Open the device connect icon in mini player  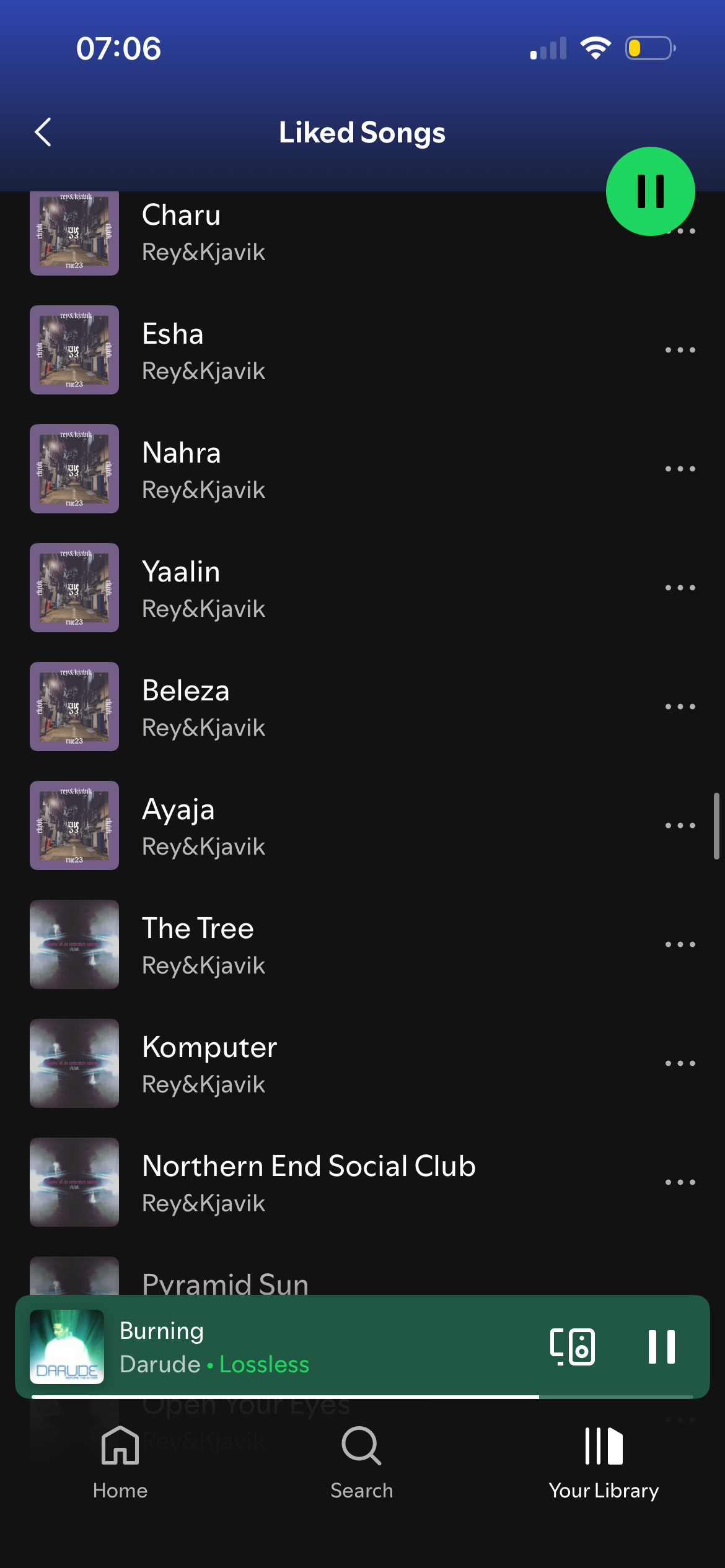tap(573, 1346)
